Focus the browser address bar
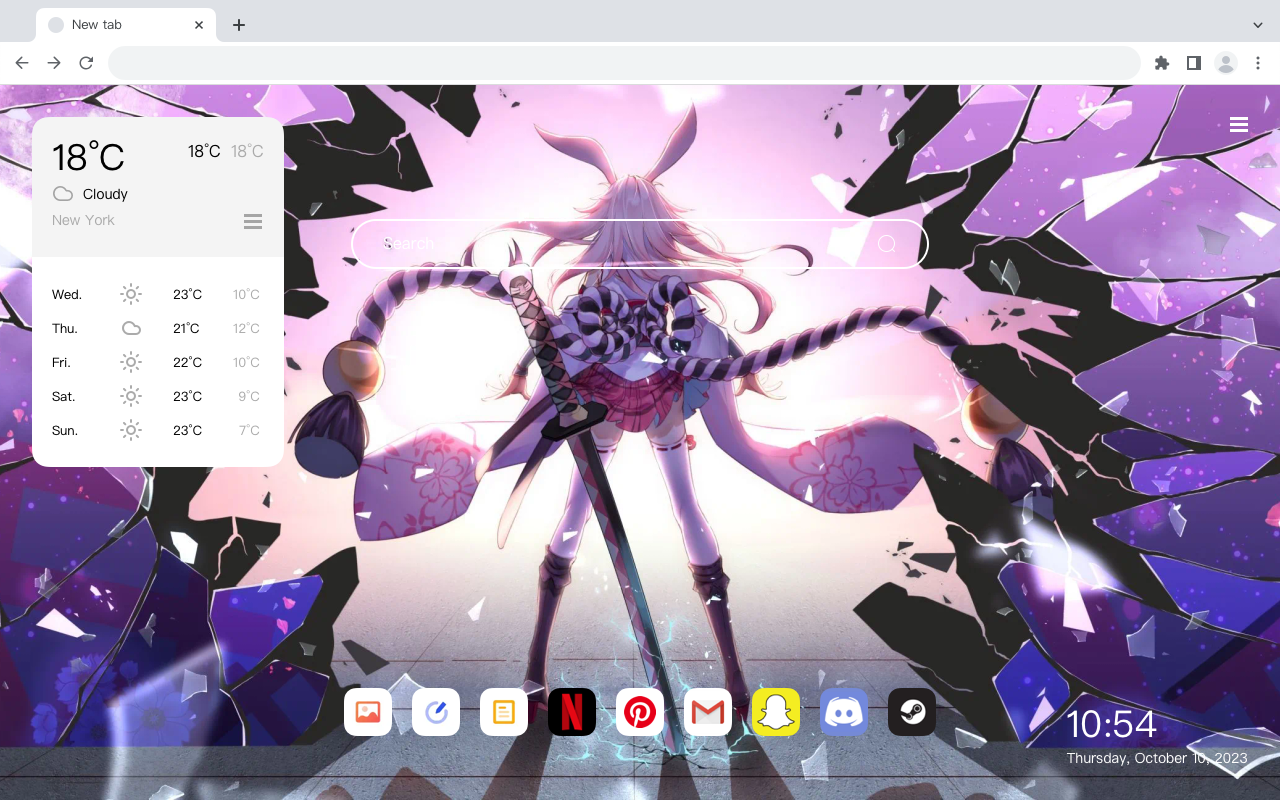The image size is (1280, 800). (624, 63)
